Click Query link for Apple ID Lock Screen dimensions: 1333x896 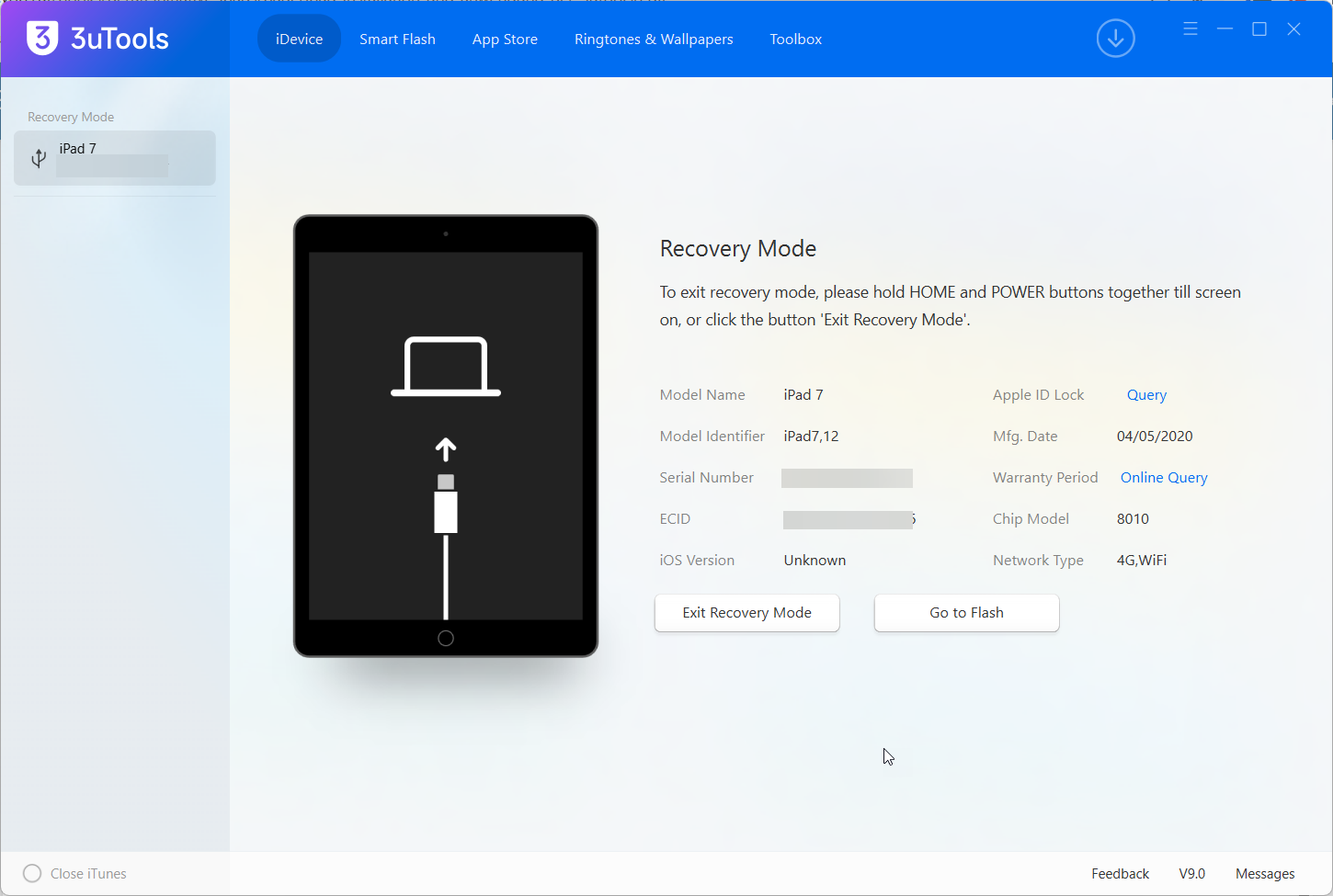(x=1146, y=395)
